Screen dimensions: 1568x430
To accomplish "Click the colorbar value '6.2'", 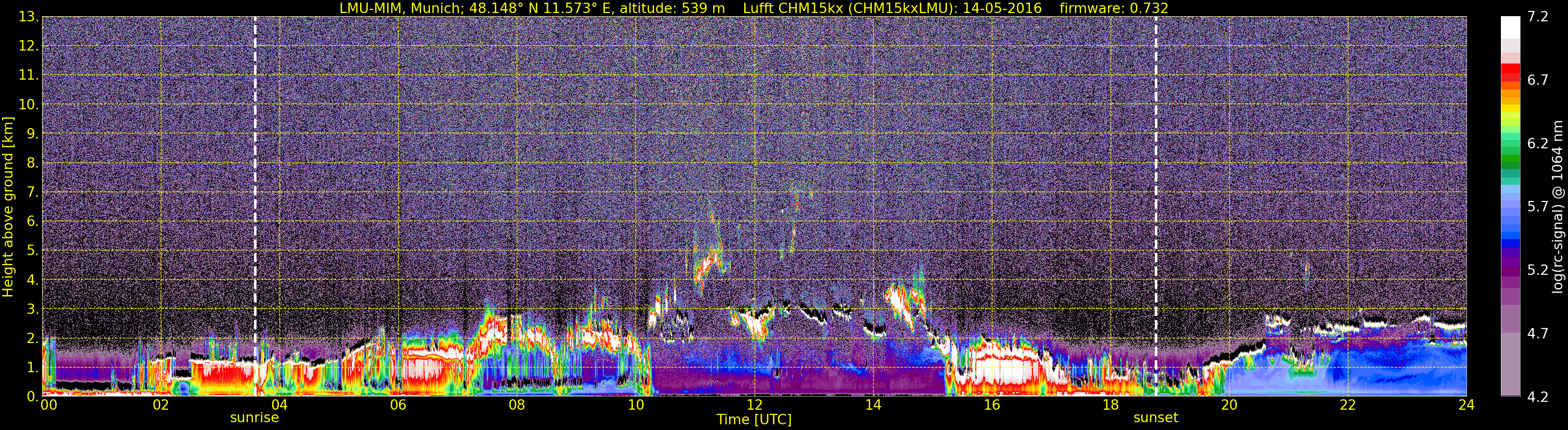I will click(1538, 143).
